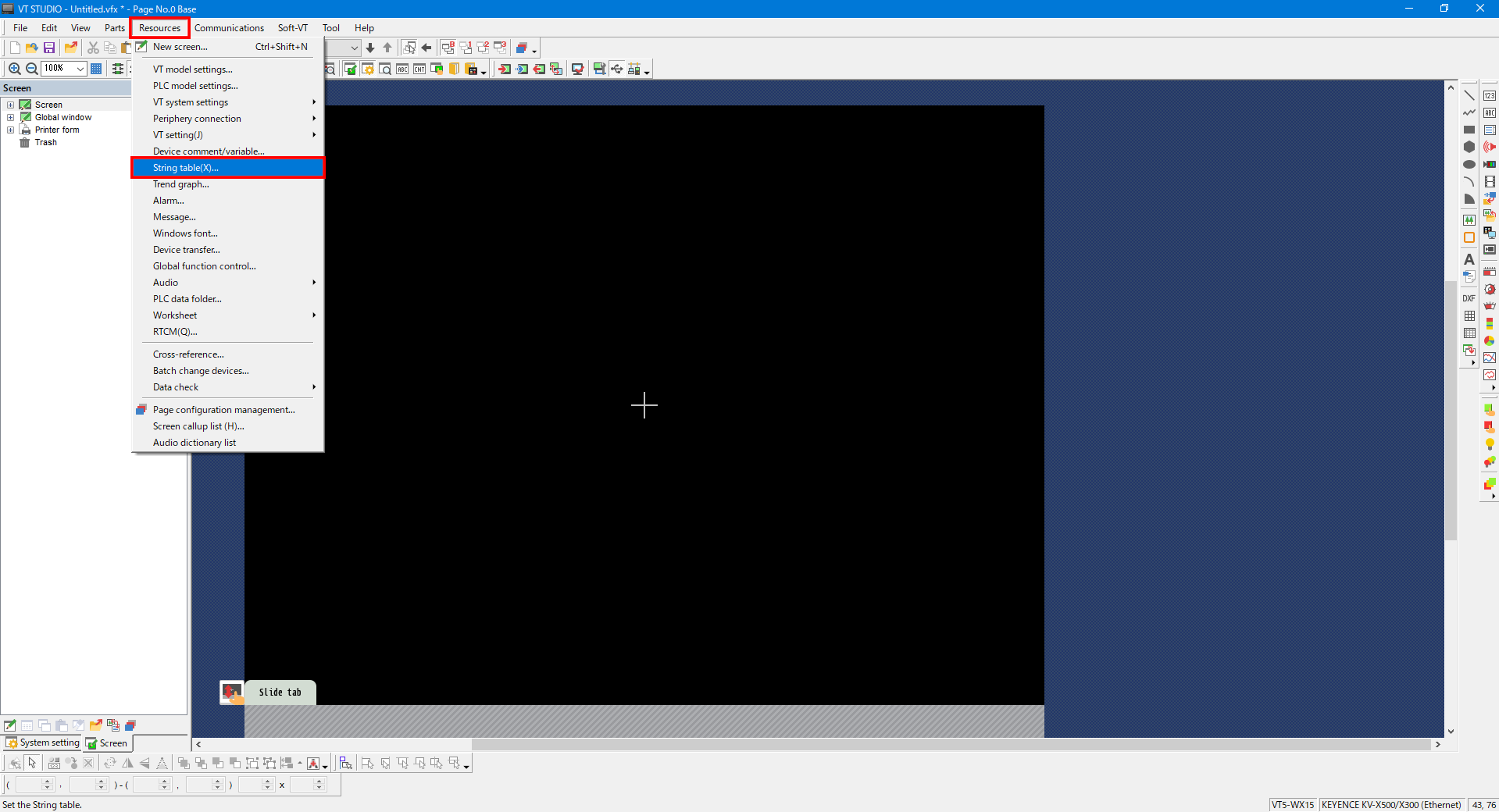Image resolution: width=1499 pixels, height=812 pixels.
Task: Click the DXF import icon
Action: (x=1469, y=298)
